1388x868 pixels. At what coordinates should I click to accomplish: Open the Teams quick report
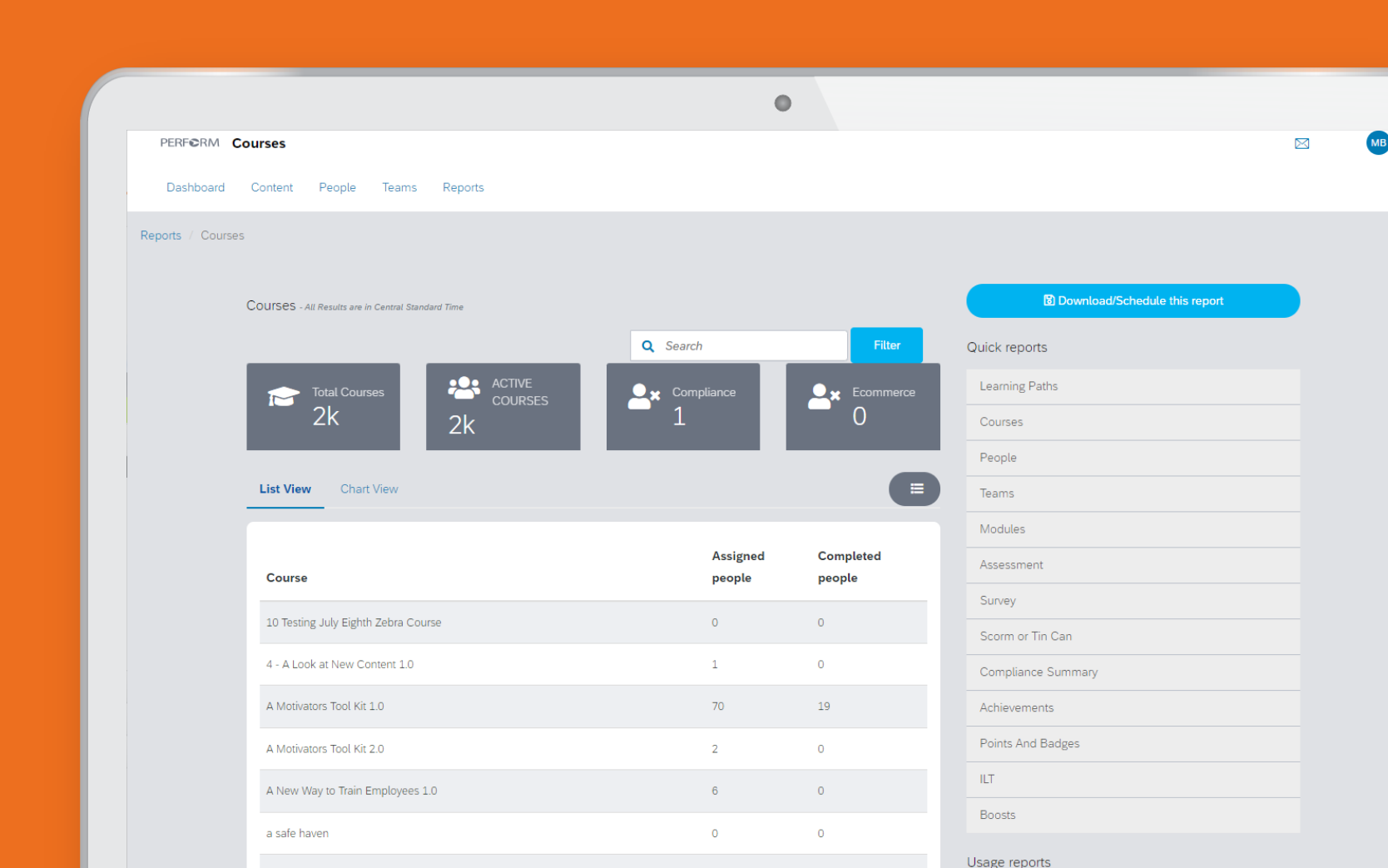(x=1133, y=494)
